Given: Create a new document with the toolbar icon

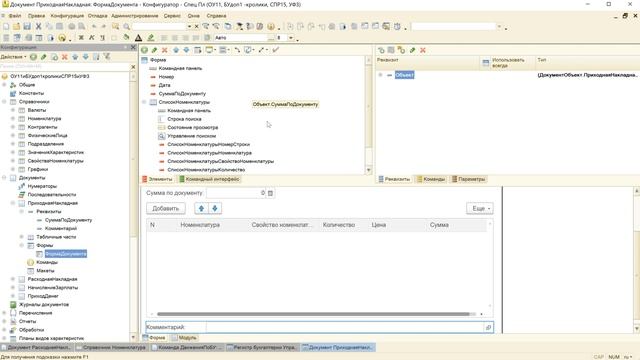Looking at the screenshot, I should tap(6, 27).
